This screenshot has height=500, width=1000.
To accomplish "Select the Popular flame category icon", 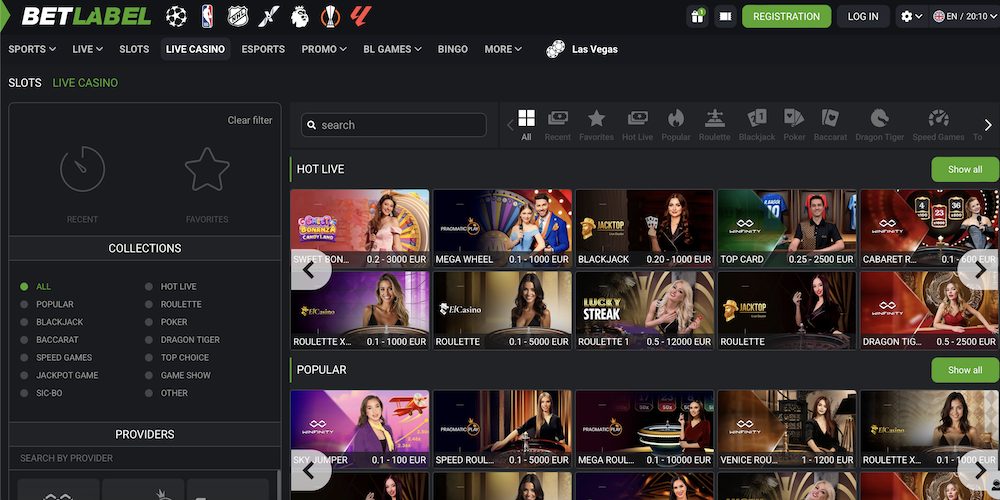I will [x=676, y=118].
